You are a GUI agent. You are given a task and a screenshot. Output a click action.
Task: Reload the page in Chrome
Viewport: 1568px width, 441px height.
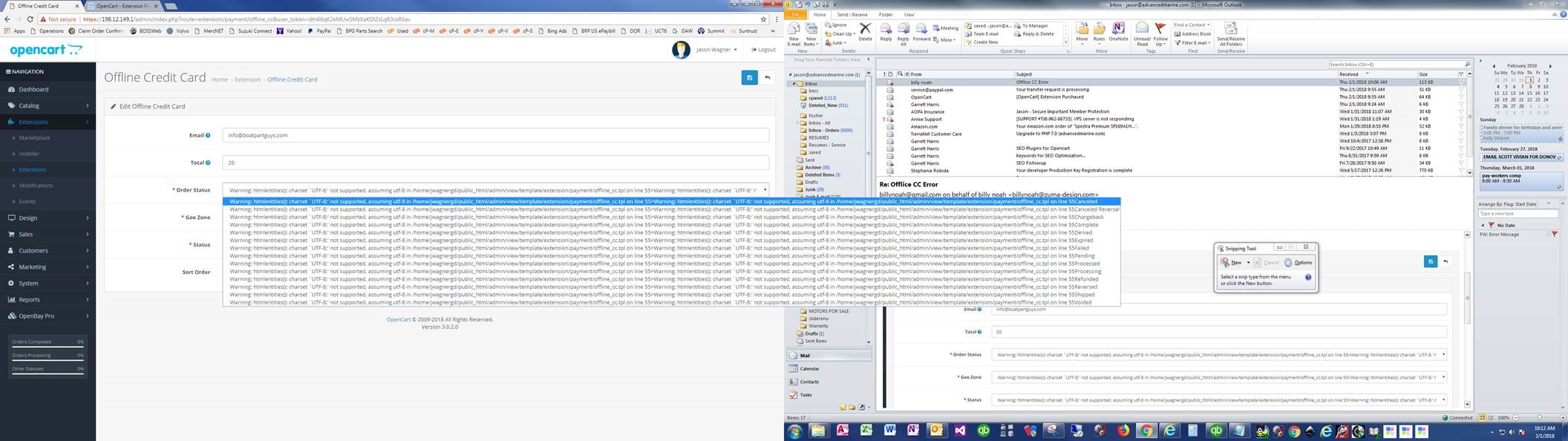point(30,19)
